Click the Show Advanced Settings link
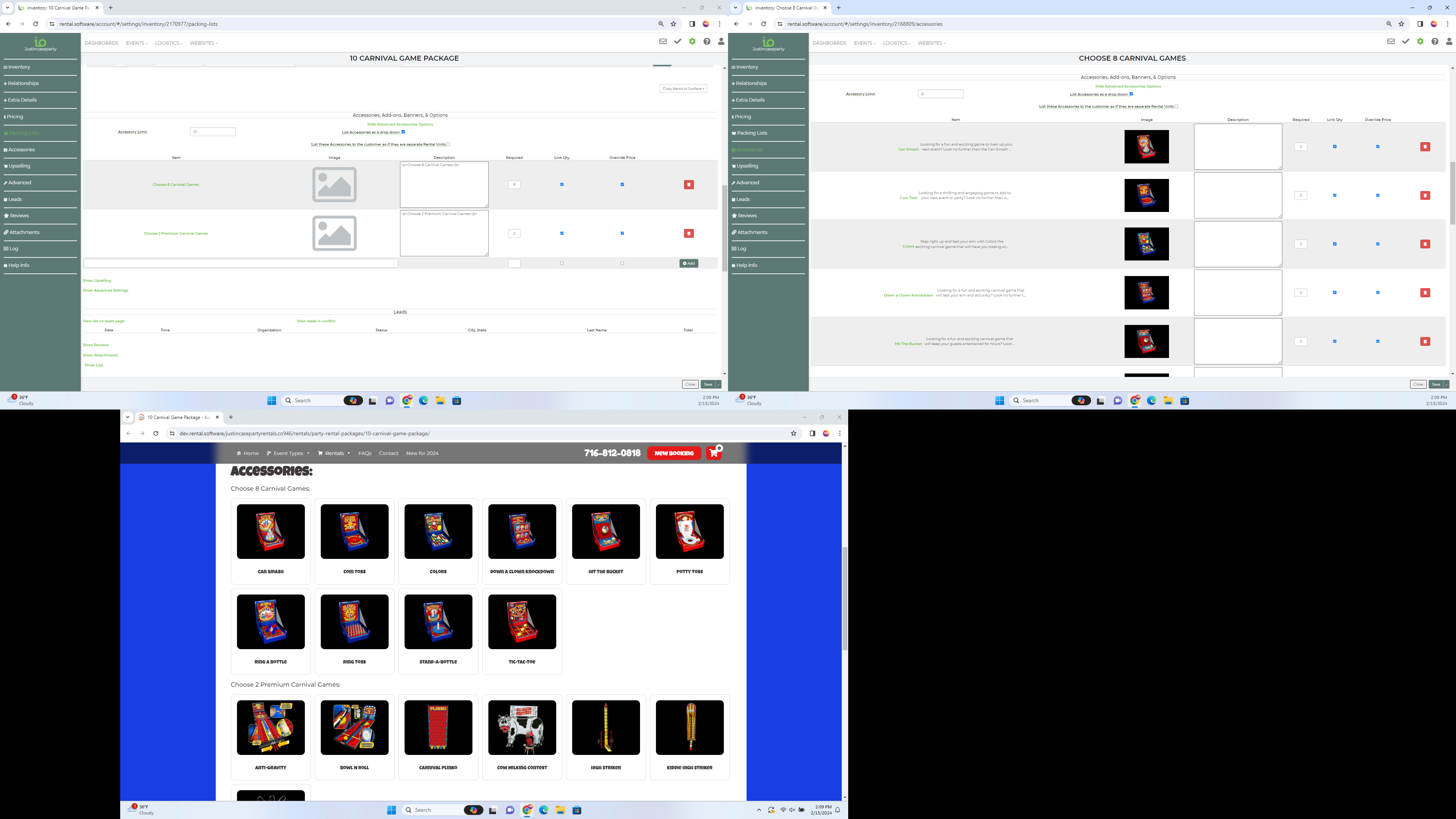This screenshot has height=819, width=1456. click(x=105, y=290)
